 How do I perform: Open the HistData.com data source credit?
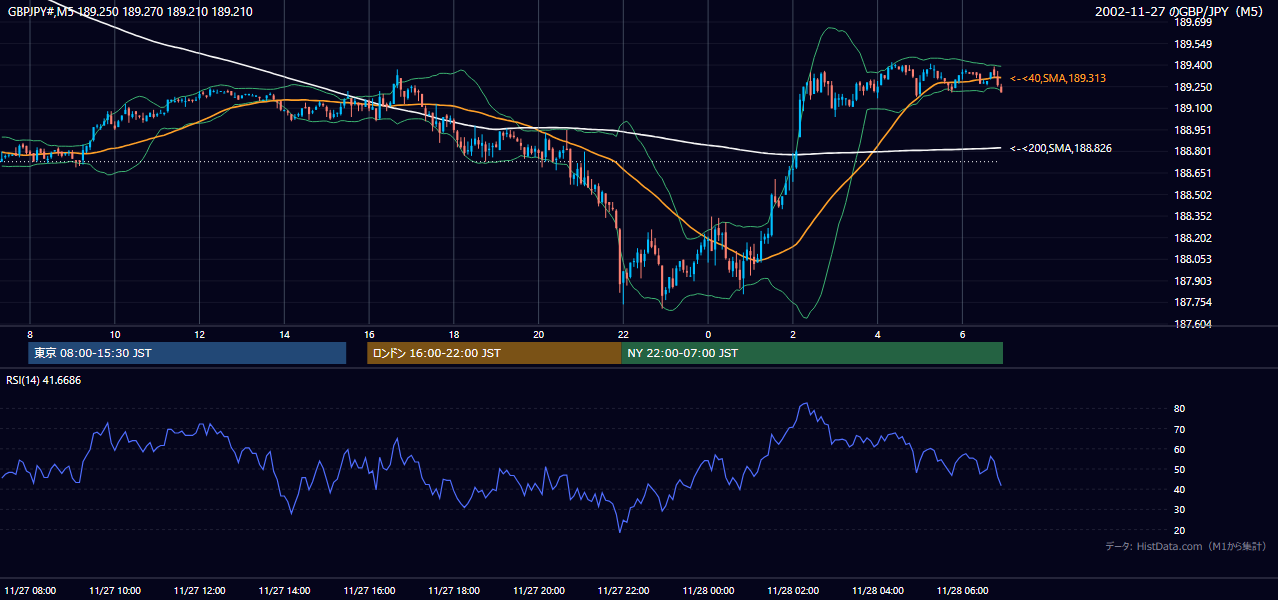pos(1185,546)
